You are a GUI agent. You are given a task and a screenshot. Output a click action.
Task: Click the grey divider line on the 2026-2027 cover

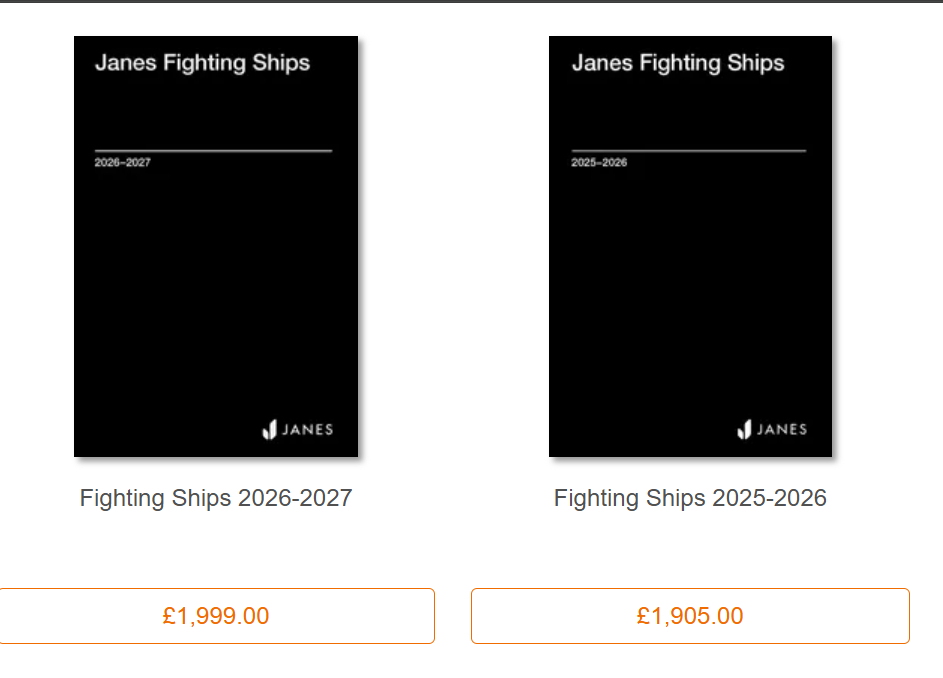(213, 151)
